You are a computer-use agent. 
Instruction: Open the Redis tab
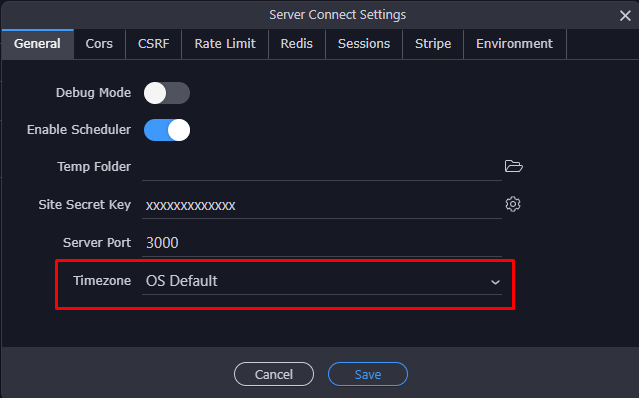tap(297, 44)
